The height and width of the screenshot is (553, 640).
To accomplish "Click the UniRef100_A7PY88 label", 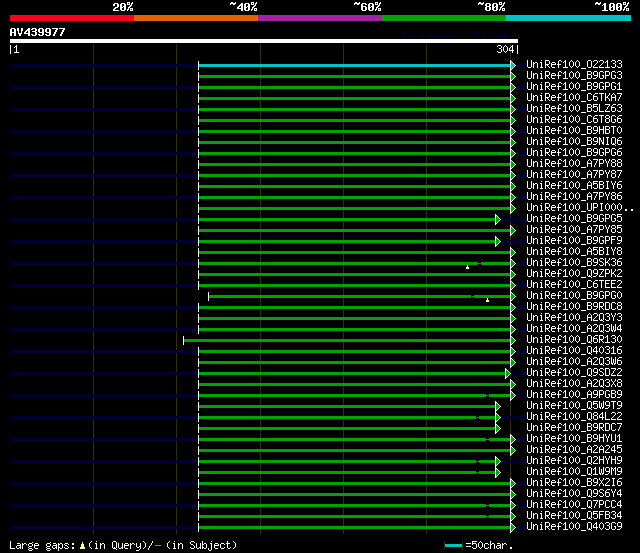I will 574,164.
